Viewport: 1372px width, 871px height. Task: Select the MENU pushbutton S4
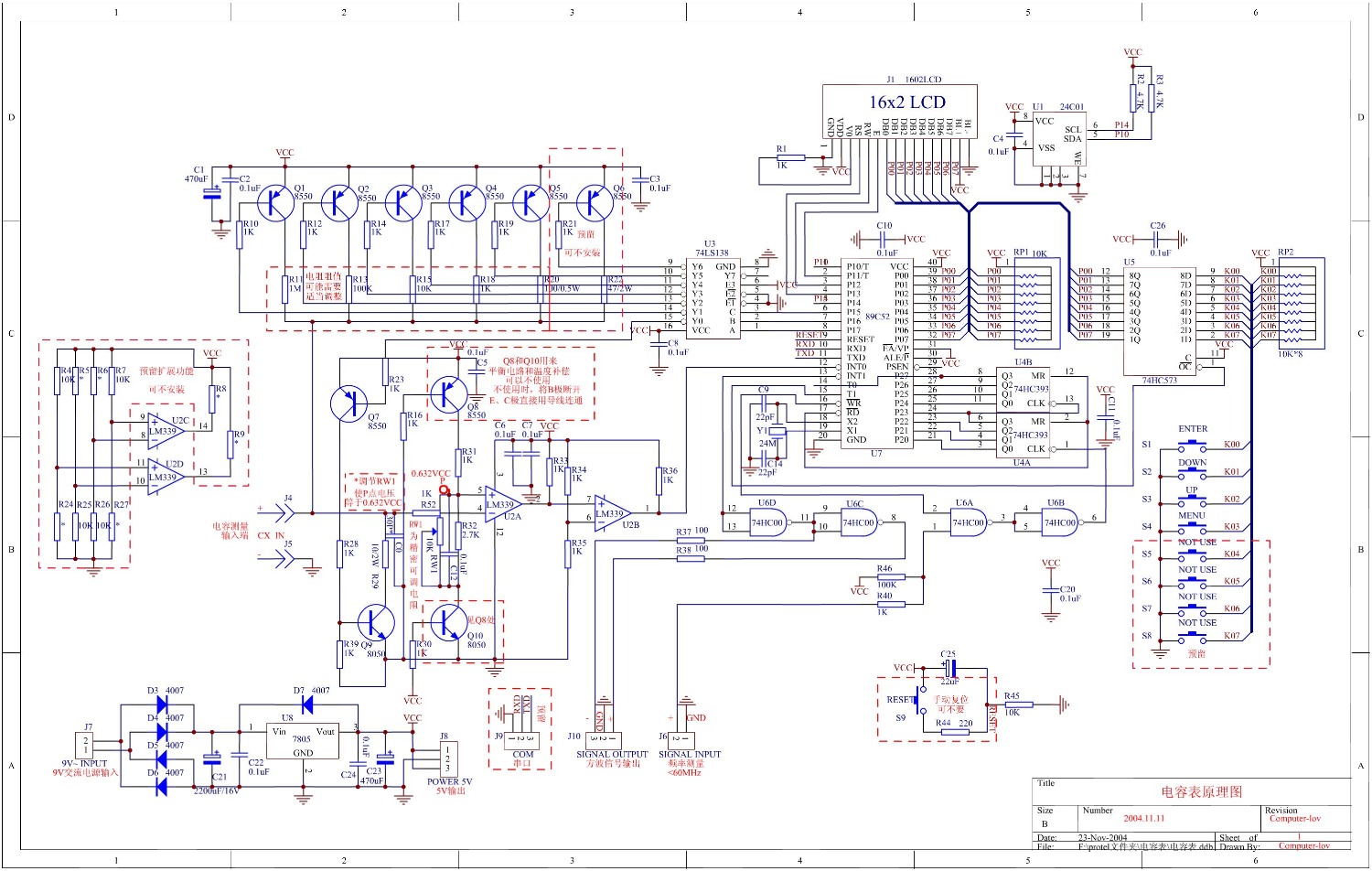[1192, 528]
